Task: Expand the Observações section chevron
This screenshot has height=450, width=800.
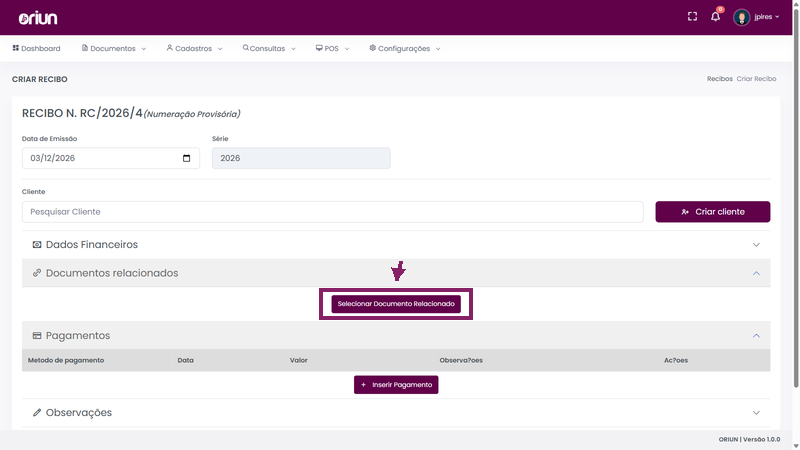Action: 756,413
